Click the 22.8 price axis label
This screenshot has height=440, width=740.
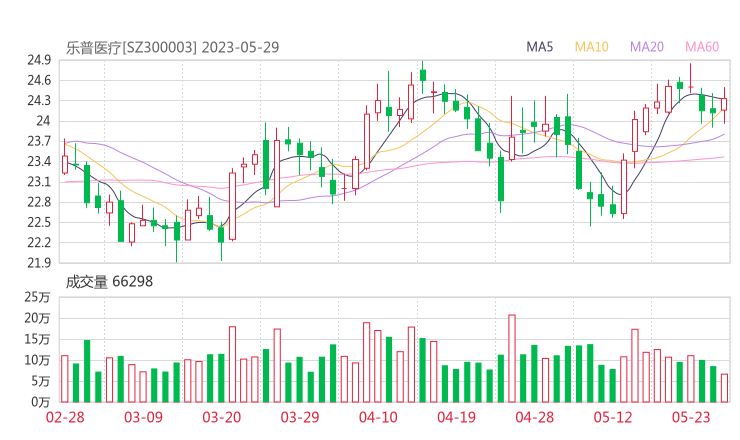tap(39, 202)
